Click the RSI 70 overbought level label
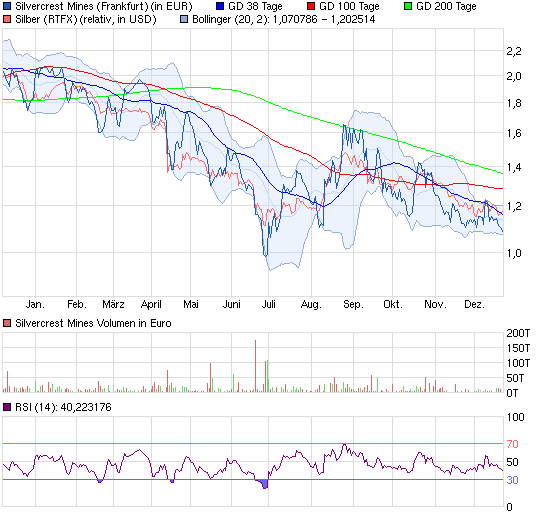The width and height of the screenshot is (545, 515). (512, 444)
